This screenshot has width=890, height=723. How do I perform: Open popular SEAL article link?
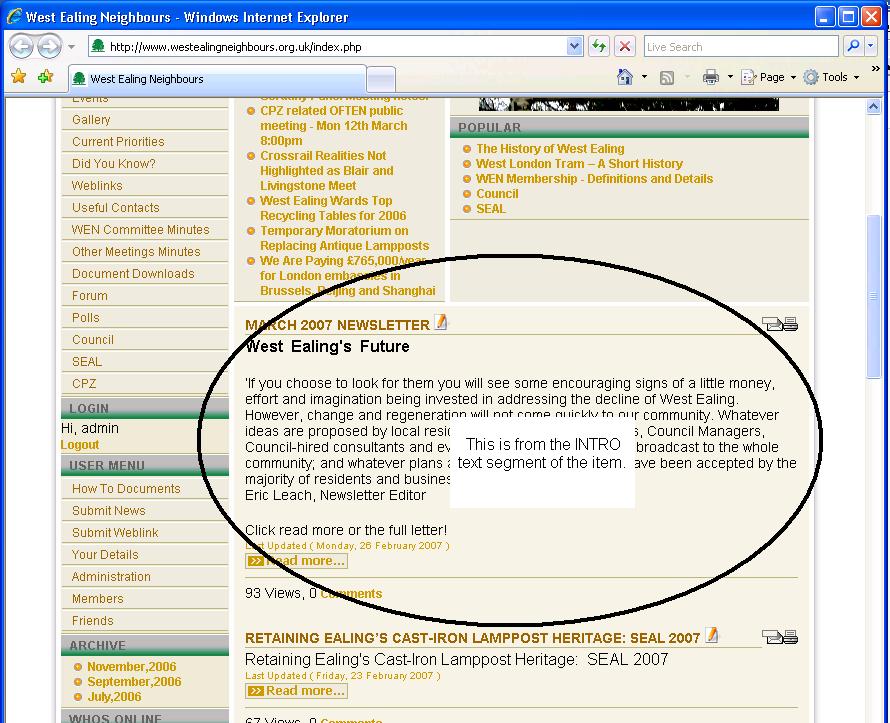click(491, 209)
